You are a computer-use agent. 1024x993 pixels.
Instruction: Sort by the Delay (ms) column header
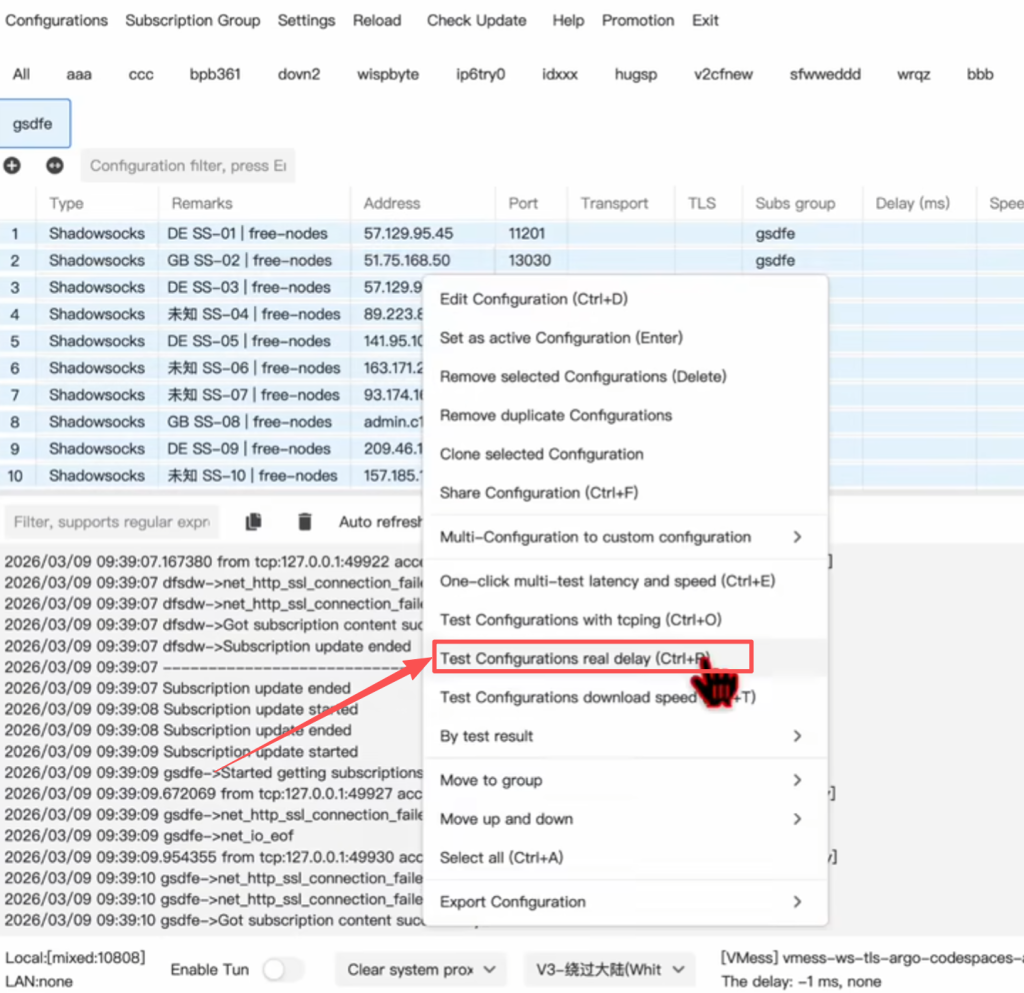pos(911,203)
